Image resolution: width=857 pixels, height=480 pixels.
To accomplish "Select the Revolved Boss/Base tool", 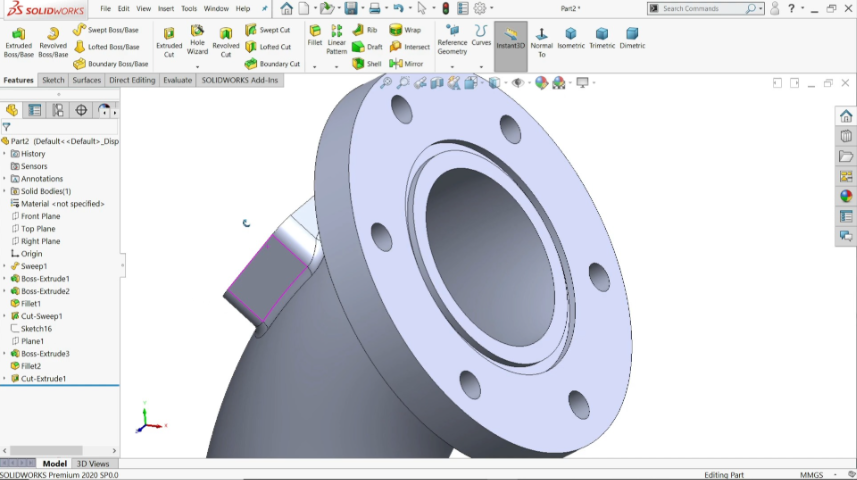I will point(53,42).
